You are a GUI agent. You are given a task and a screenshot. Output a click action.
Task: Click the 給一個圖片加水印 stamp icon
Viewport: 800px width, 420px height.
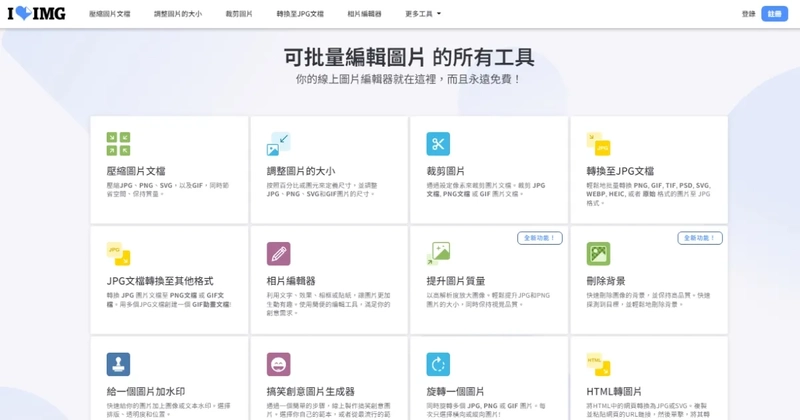click(118, 363)
